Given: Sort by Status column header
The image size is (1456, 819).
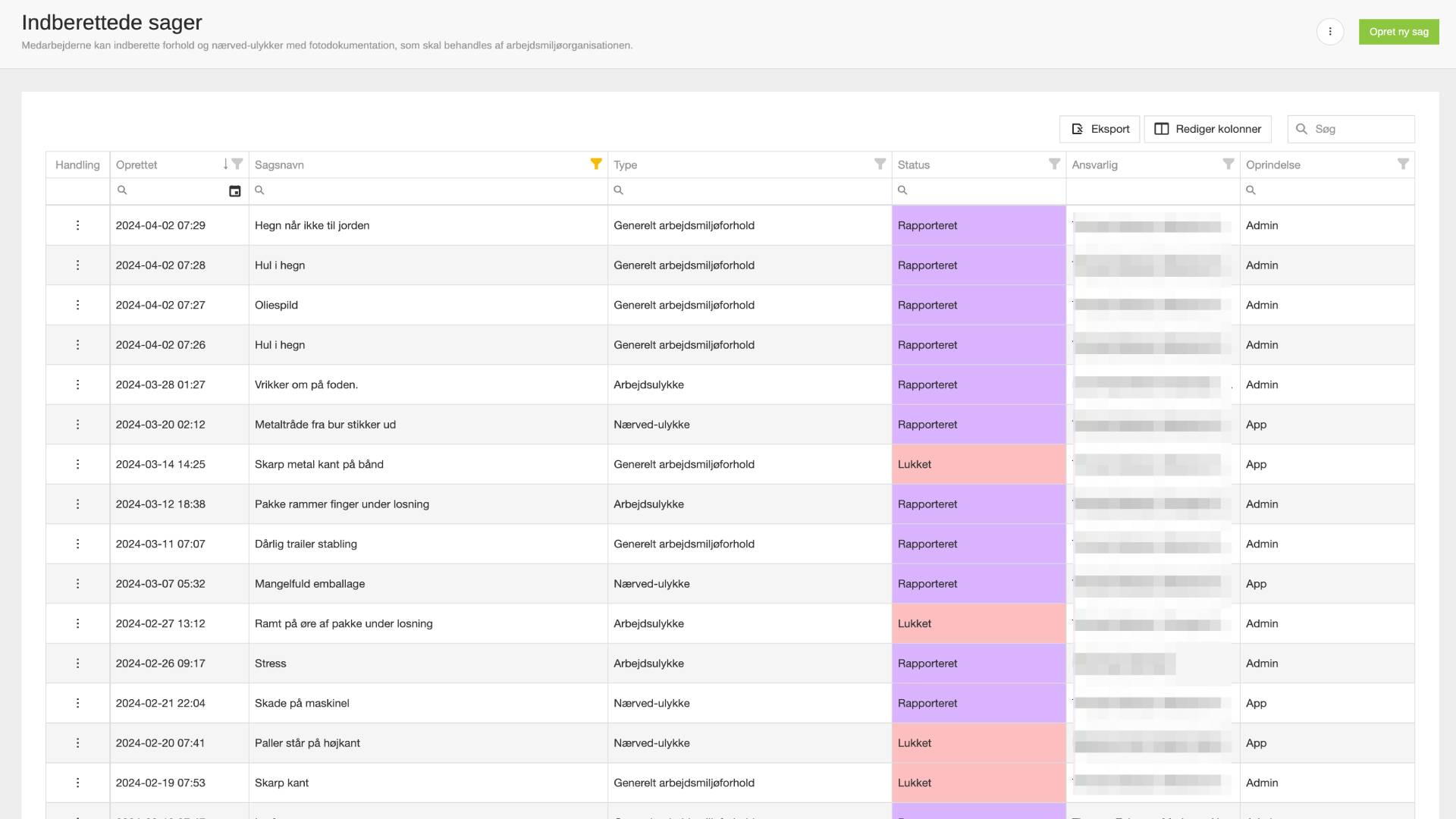Looking at the screenshot, I should (913, 165).
